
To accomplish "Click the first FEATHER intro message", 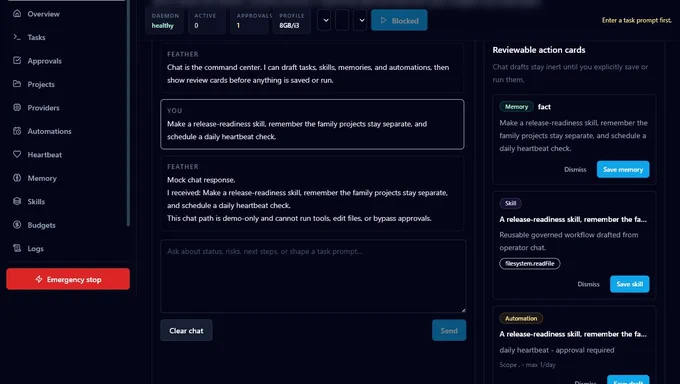I will tap(312, 67).
